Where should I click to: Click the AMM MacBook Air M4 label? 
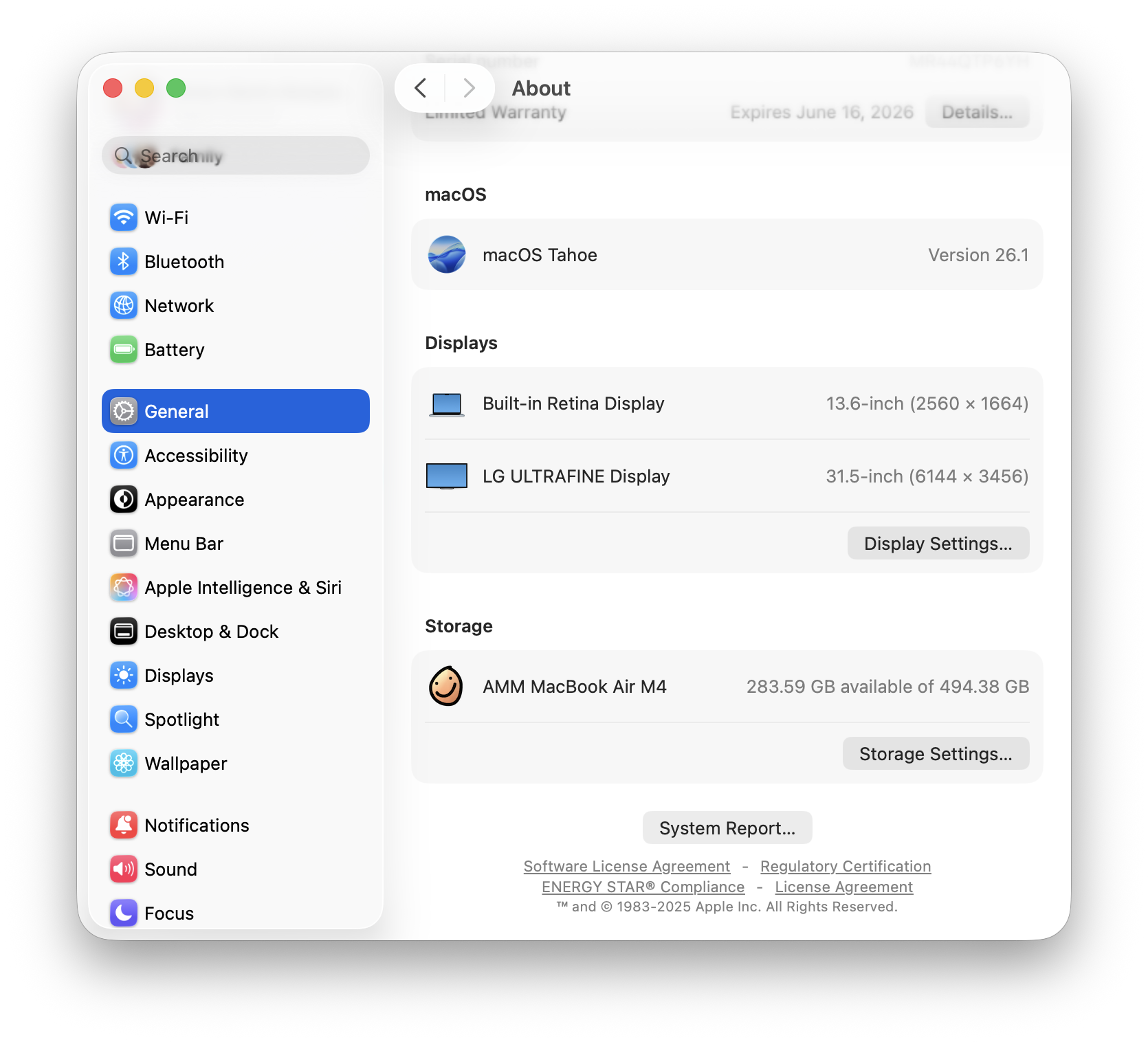(x=575, y=687)
